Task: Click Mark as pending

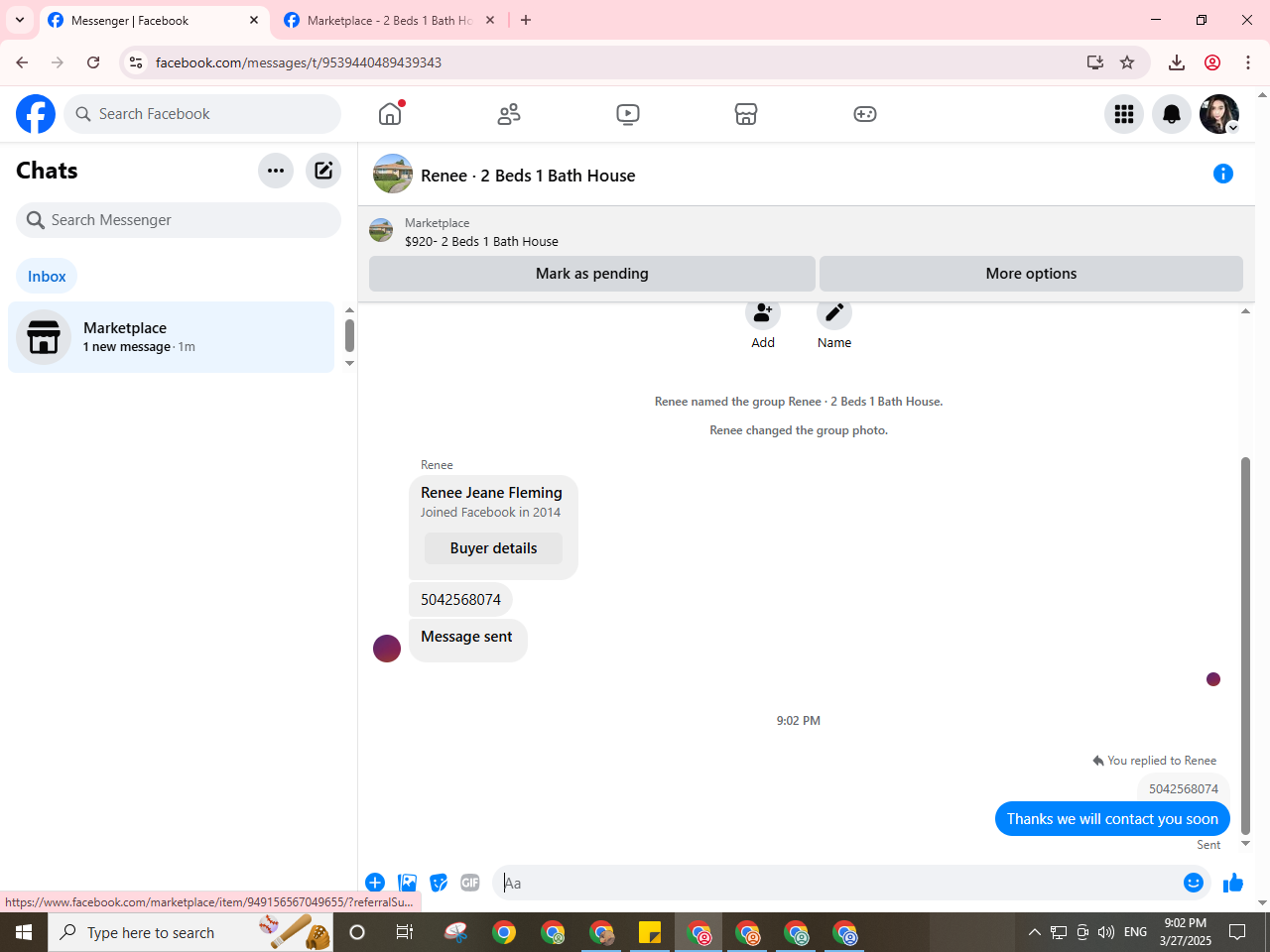Action: pos(592,274)
